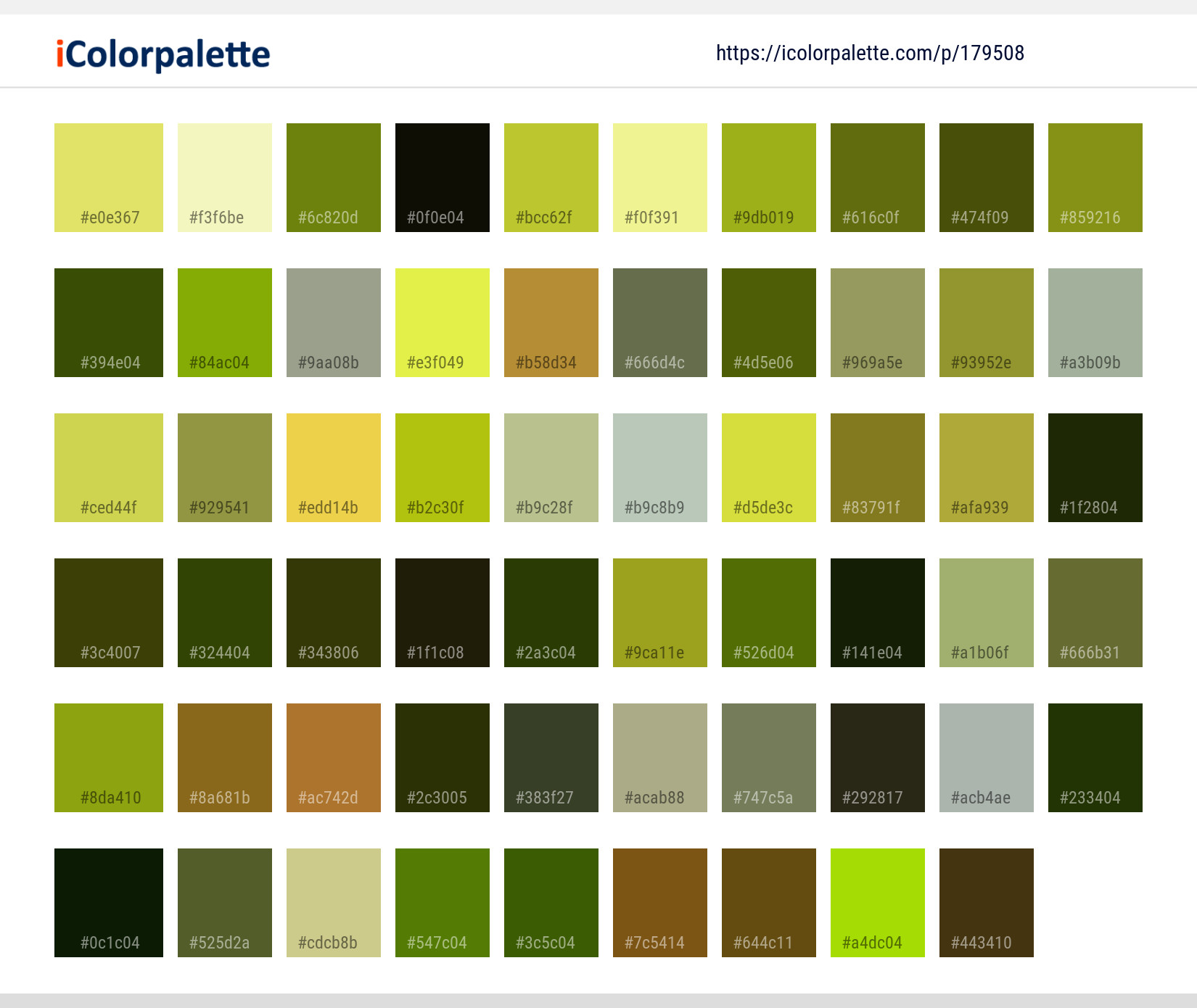Click the #474f09 dark olive swatch
The height and width of the screenshot is (1008, 1197).
(x=987, y=178)
